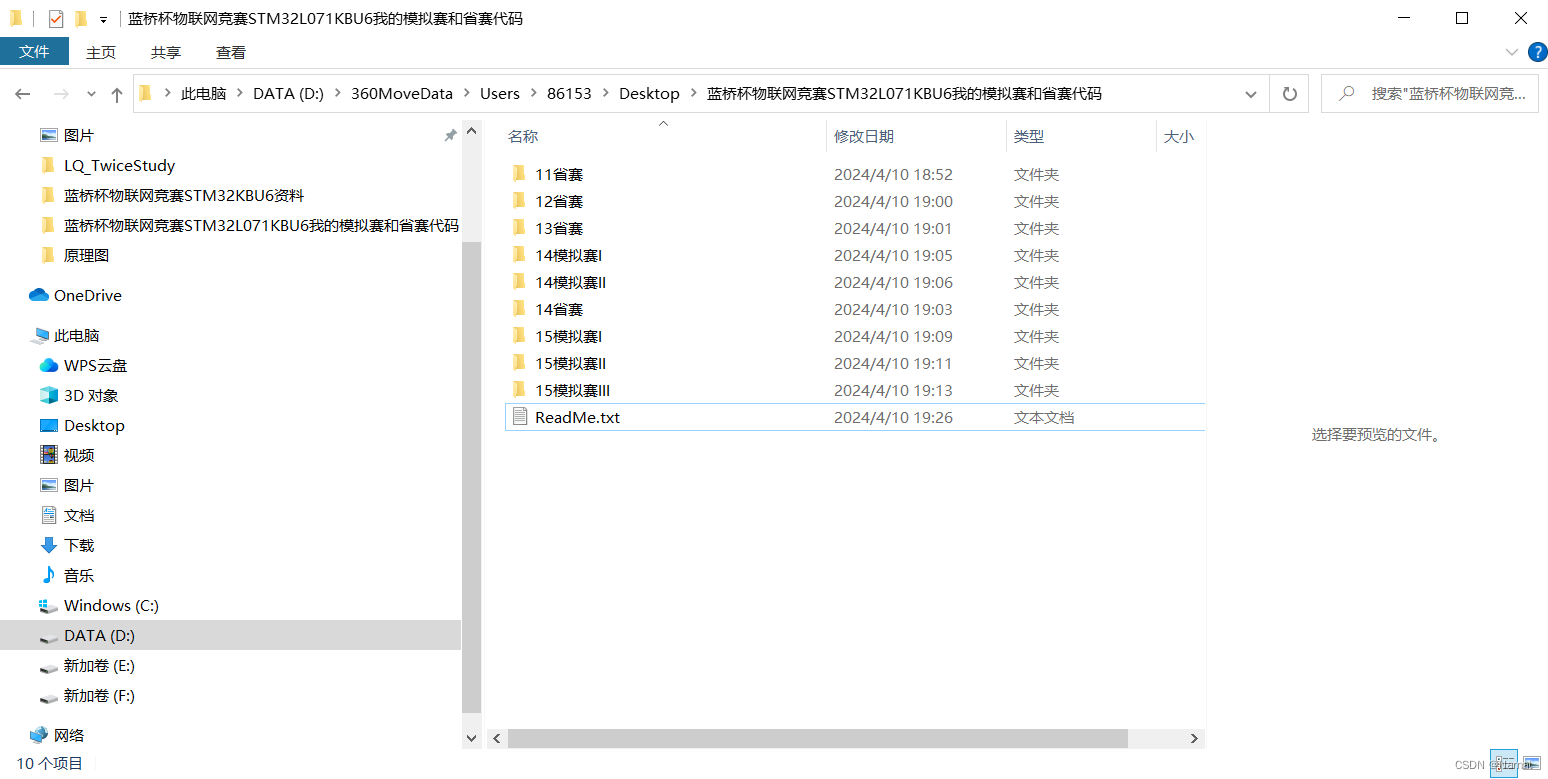The width and height of the screenshot is (1548, 779).
Task: Open 音乐 in the navigation pane
Action: coord(79,575)
